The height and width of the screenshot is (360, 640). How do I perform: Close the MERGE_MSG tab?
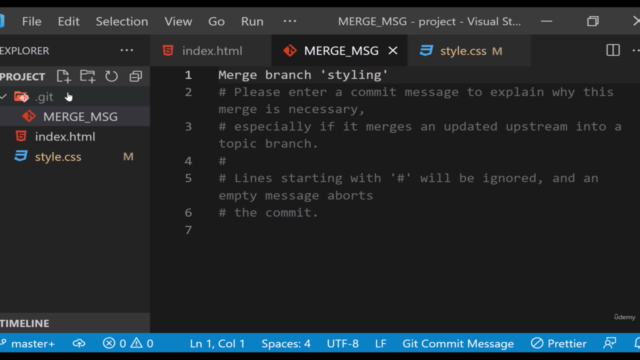393,51
